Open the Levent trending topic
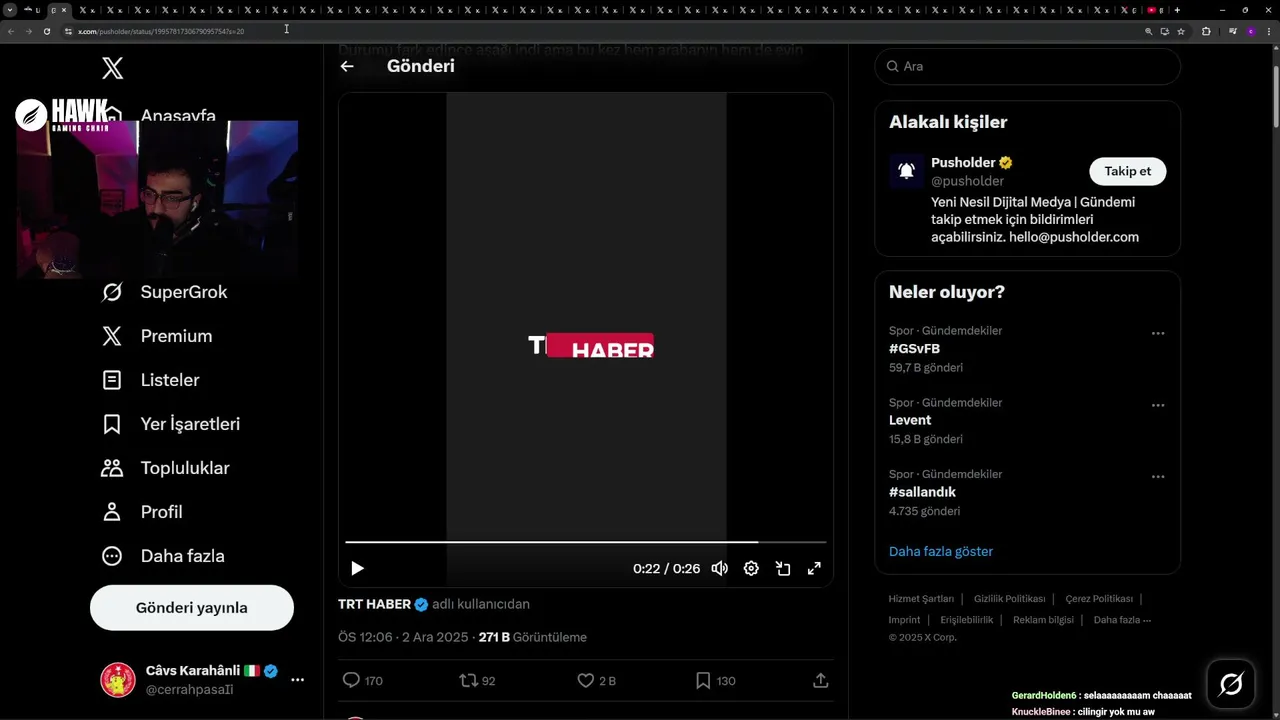 click(x=910, y=420)
